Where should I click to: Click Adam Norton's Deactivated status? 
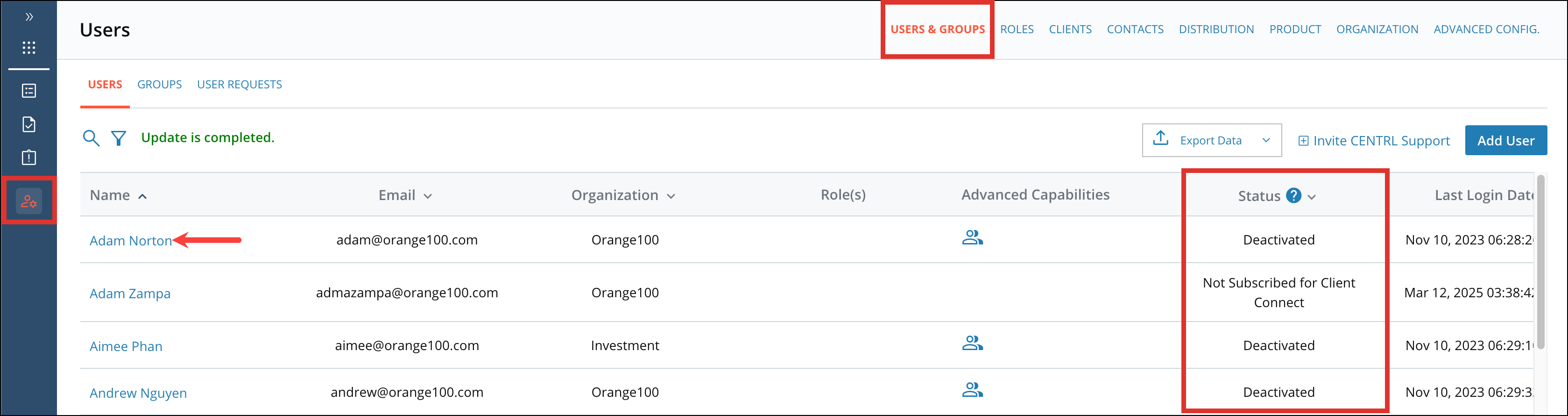click(x=1278, y=240)
